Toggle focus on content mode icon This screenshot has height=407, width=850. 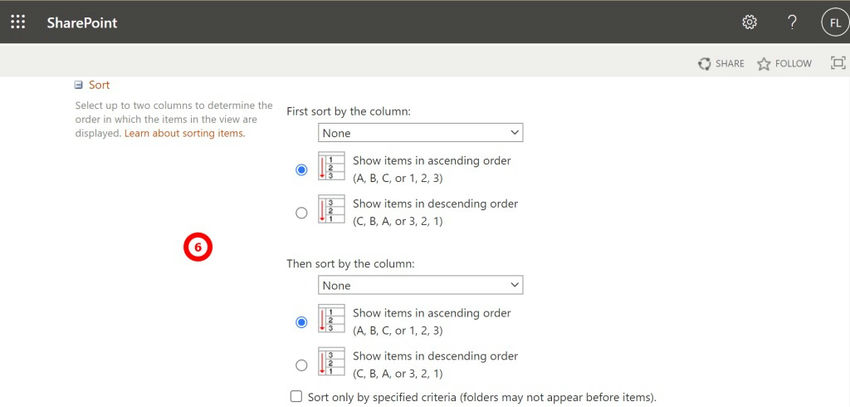(838, 63)
